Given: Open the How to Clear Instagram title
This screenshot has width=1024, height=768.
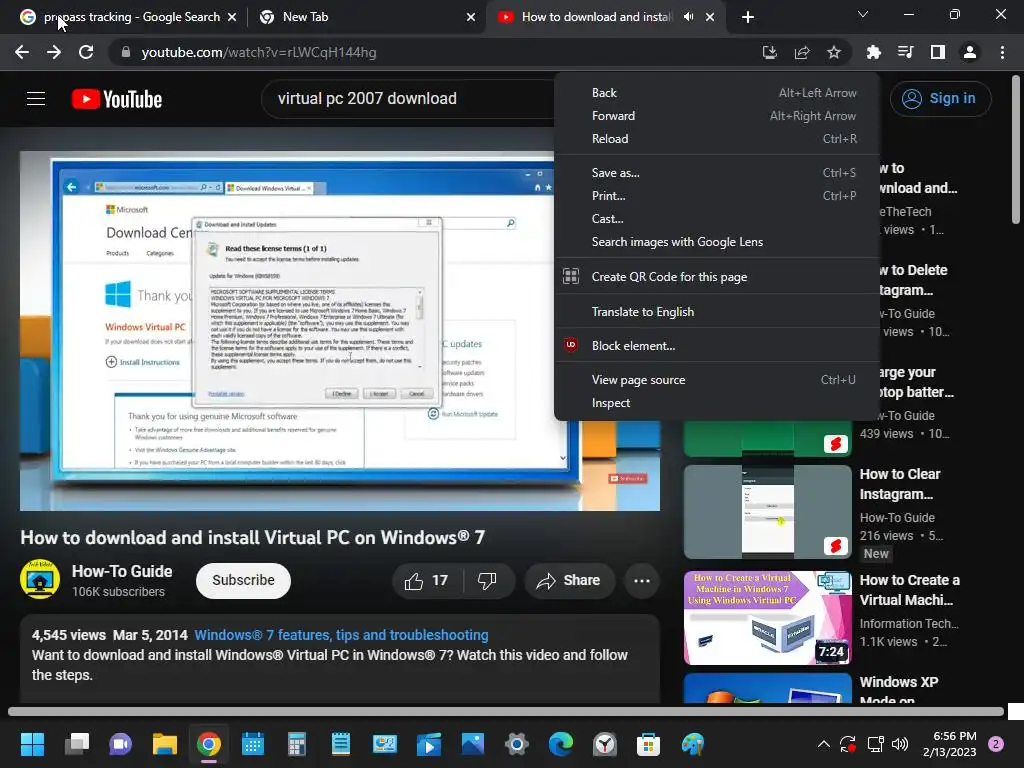Looking at the screenshot, I should pos(900,484).
